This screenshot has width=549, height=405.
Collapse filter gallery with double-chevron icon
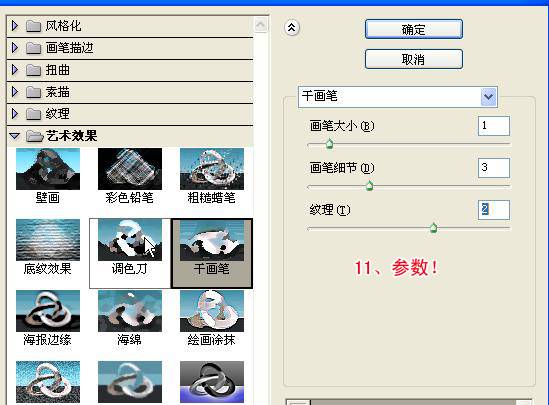[292, 28]
